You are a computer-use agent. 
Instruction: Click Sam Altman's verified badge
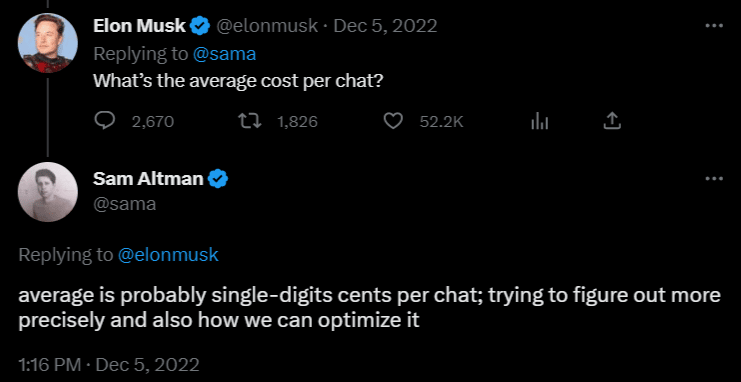[x=218, y=179]
